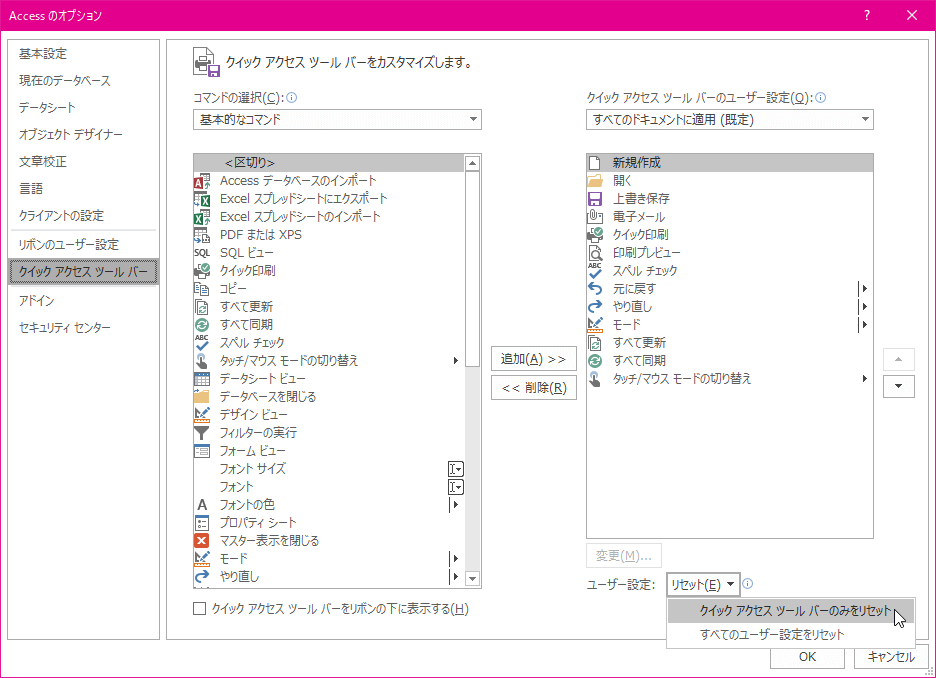Click the フィルターの実行 funnel icon

(202, 433)
